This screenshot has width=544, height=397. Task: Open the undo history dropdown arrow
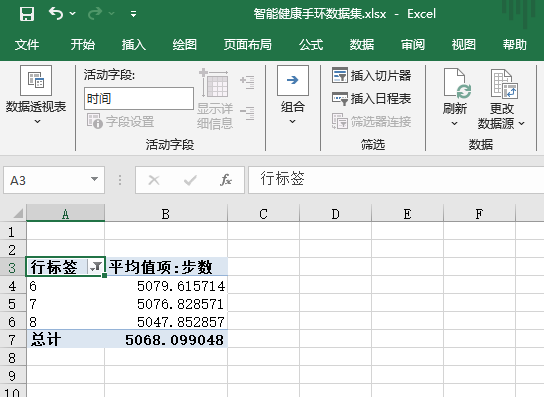click(73, 14)
